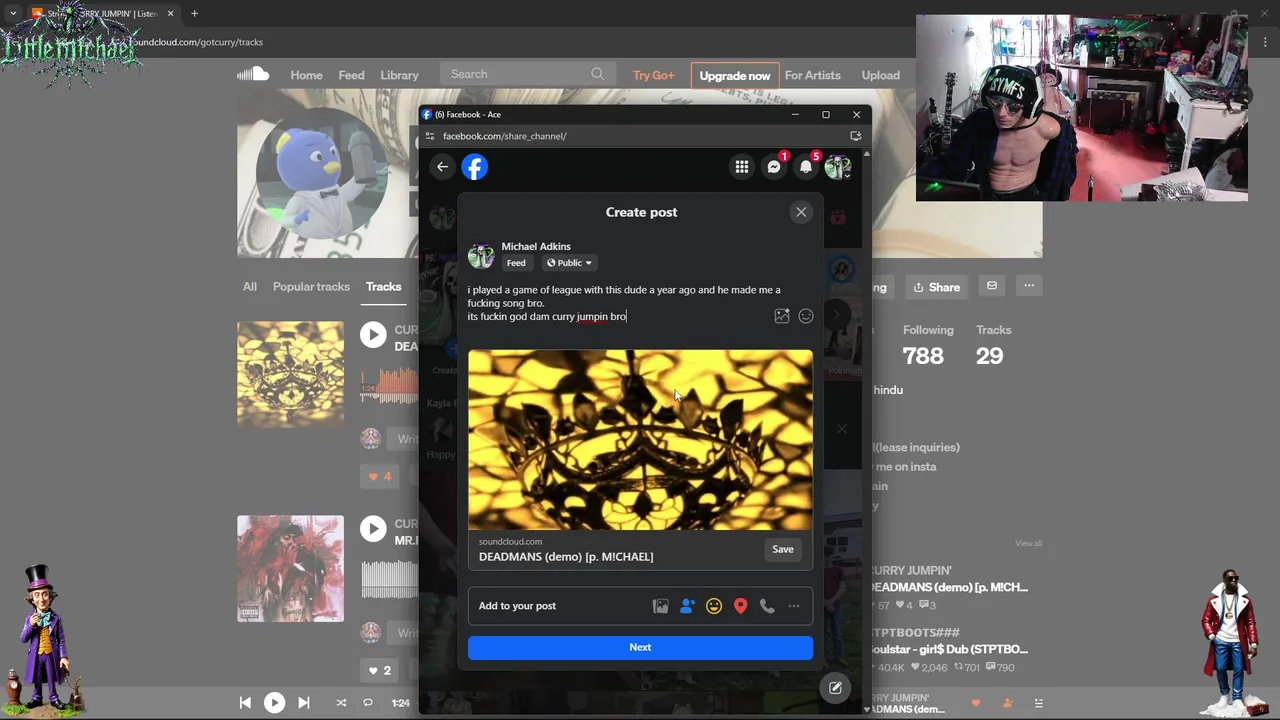This screenshot has width=1280, height=720.
Task: Click SoundCloud search magnifier icon
Action: [597, 74]
